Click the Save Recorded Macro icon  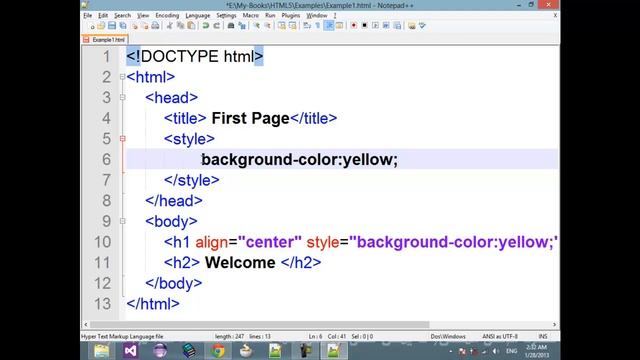click(x=397, y=26)
